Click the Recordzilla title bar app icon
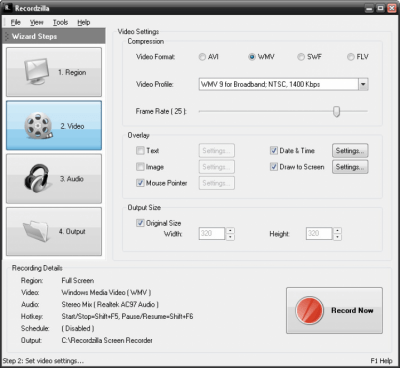Viewport: 400px width, 368px height. tap(7, 8)
